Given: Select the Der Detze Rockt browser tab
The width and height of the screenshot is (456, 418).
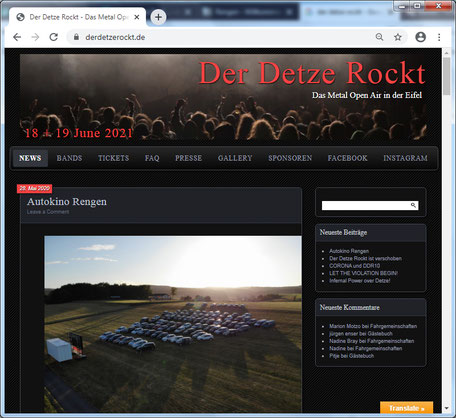Looking at the screenshot, I should pyautogui.click(x=77, y=17).
